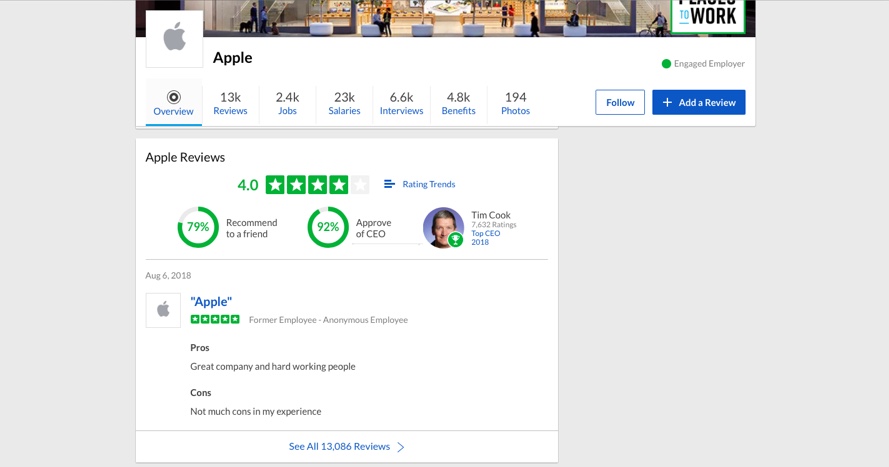Open the "Apple" review title link
The height and width of the screenshot is (467, 889).
tap(211, 302)
